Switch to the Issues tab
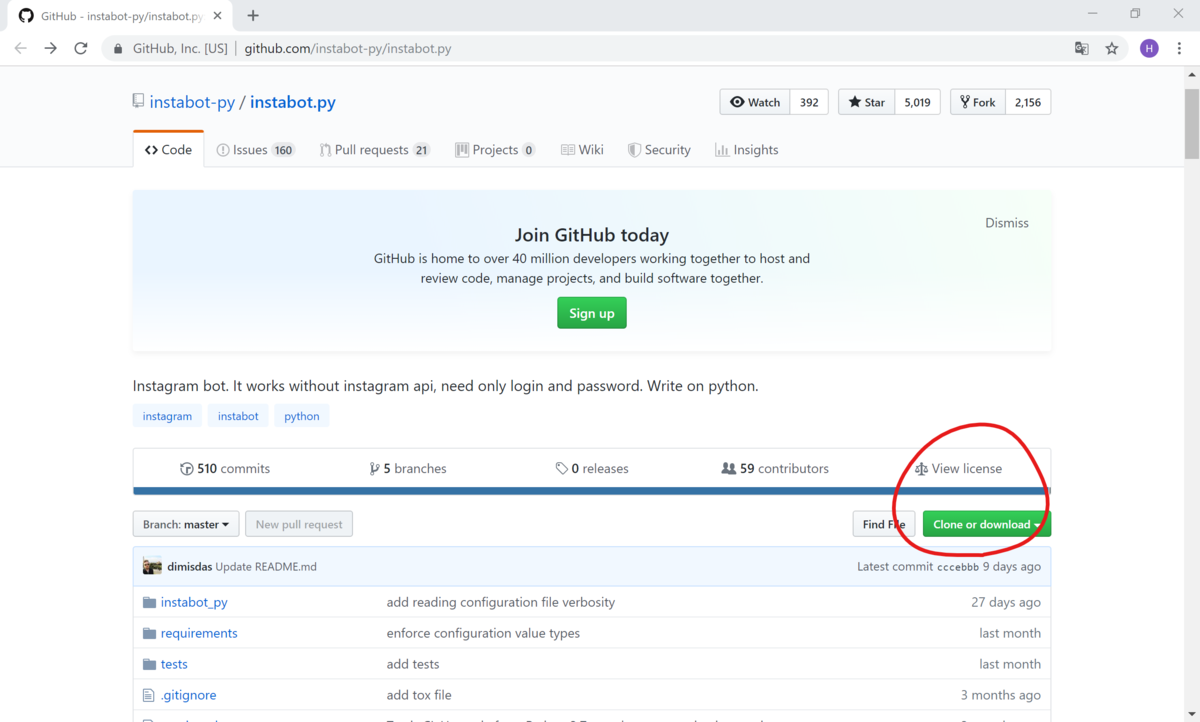 click(x=256, y=150)
